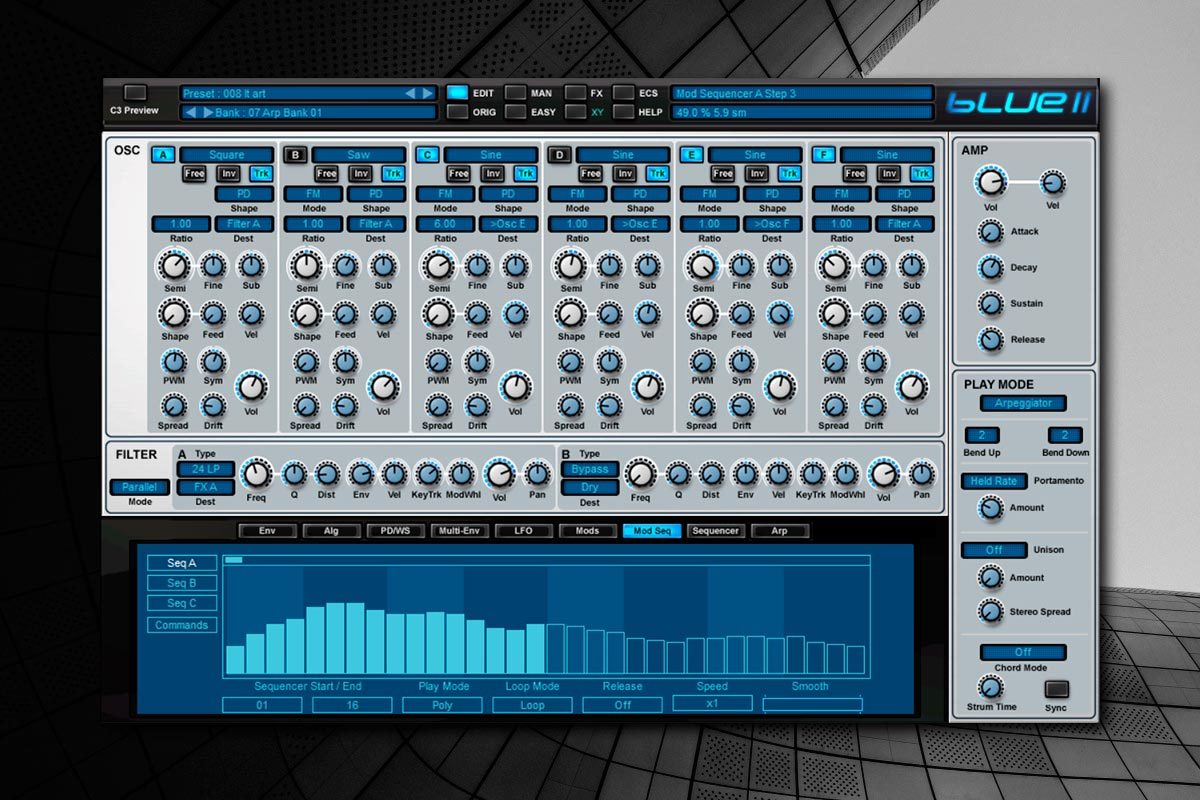Click sequencer Play Mode value Poly
This screenshot has width=1200, height=800.
442,705
